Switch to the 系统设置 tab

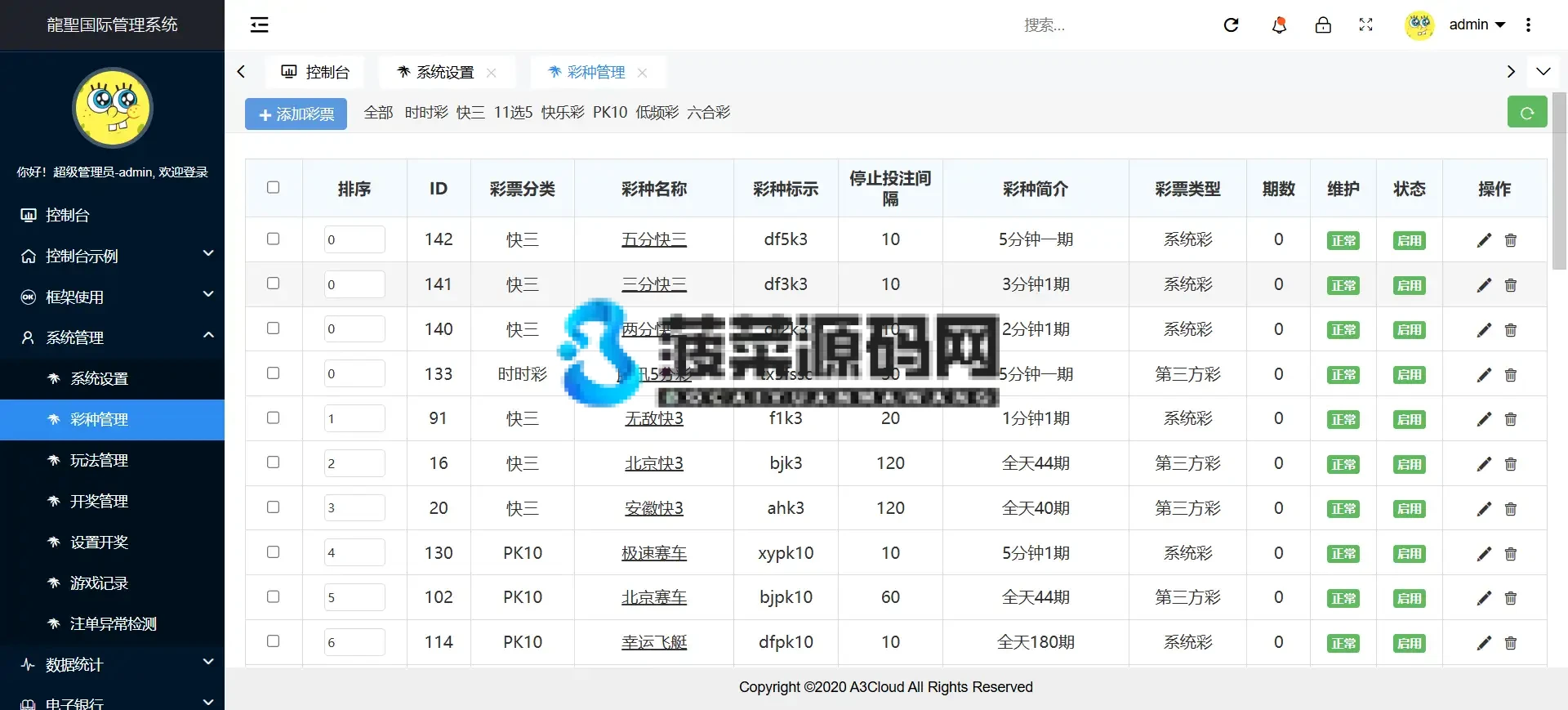tap(445, 72)
